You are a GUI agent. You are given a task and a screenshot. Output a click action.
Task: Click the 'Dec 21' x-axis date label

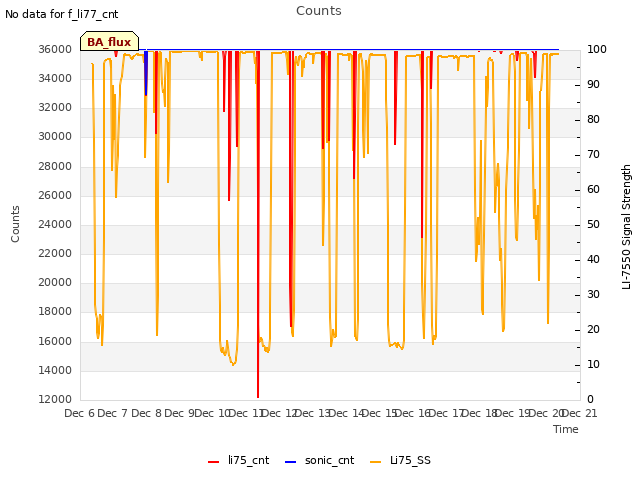(580, 413)
